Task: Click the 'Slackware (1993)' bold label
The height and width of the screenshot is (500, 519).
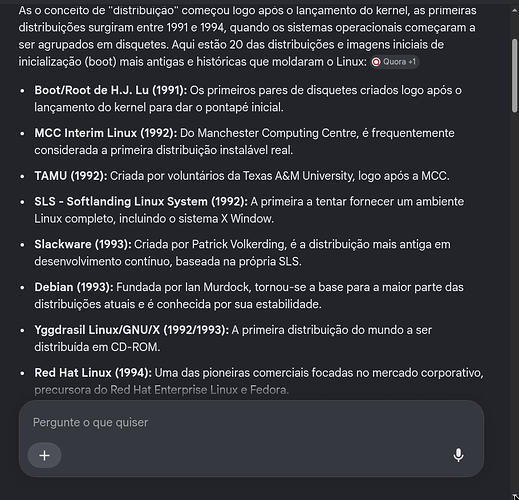Action: tap(83, 244)
